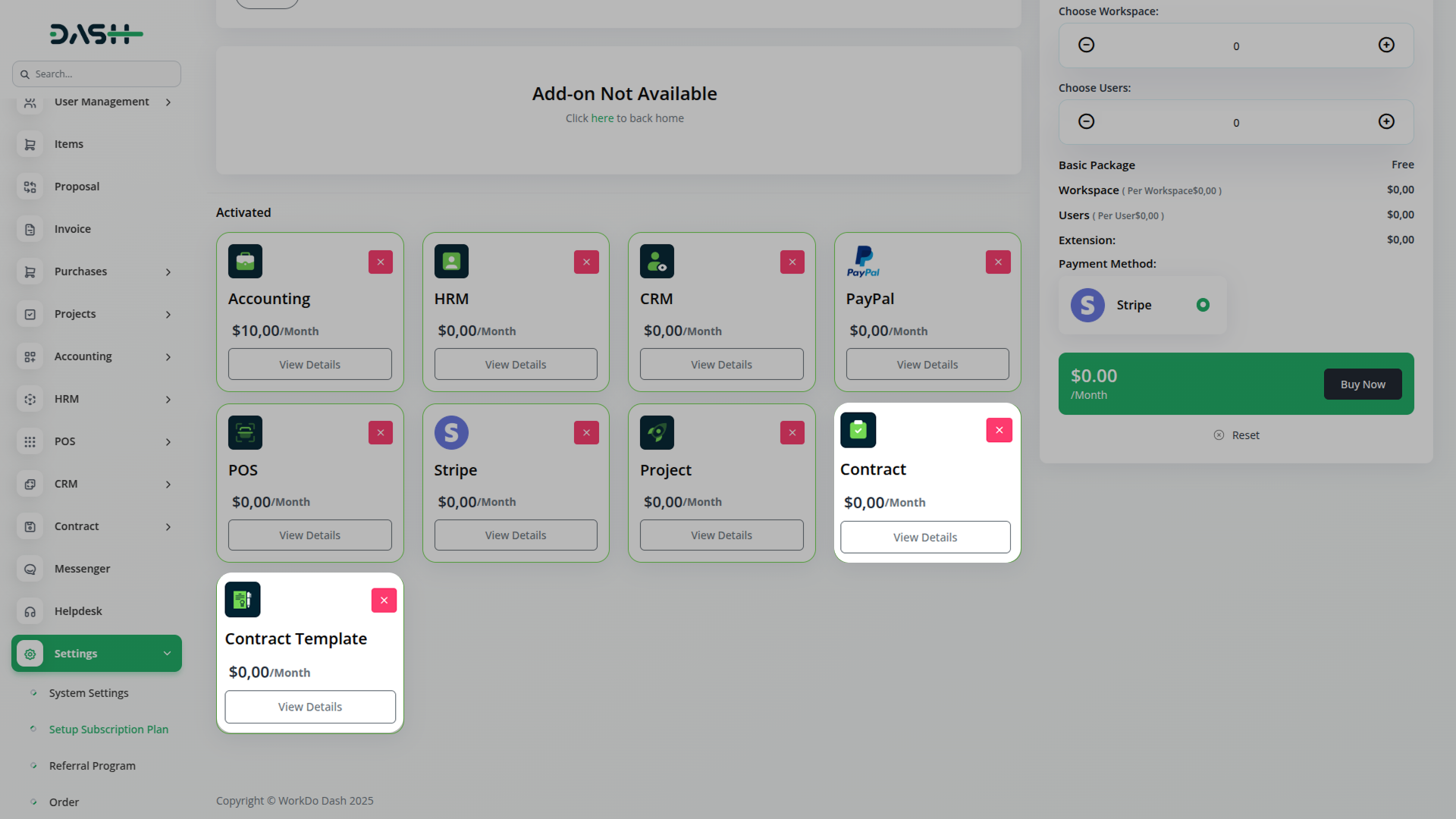Remove the Contract Template add-on

(384, 601)
